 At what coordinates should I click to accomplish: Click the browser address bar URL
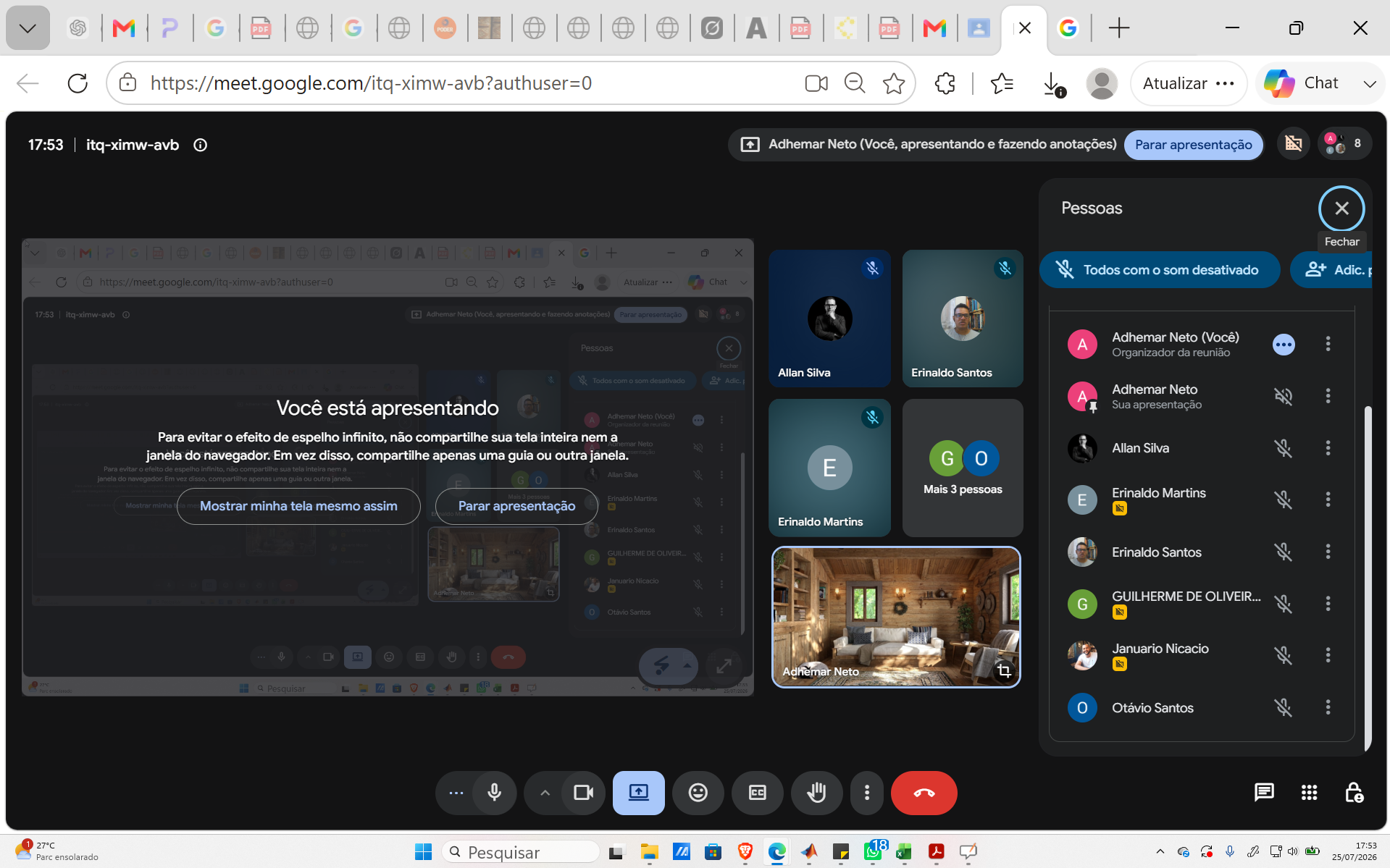pyautogui.click(x=371, y=83)
